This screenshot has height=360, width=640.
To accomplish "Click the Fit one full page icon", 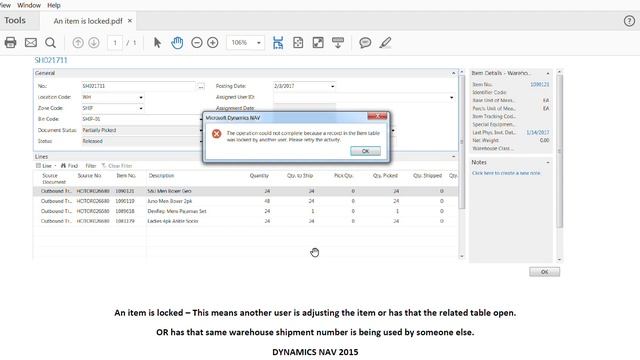I will [x=298, y=42].
